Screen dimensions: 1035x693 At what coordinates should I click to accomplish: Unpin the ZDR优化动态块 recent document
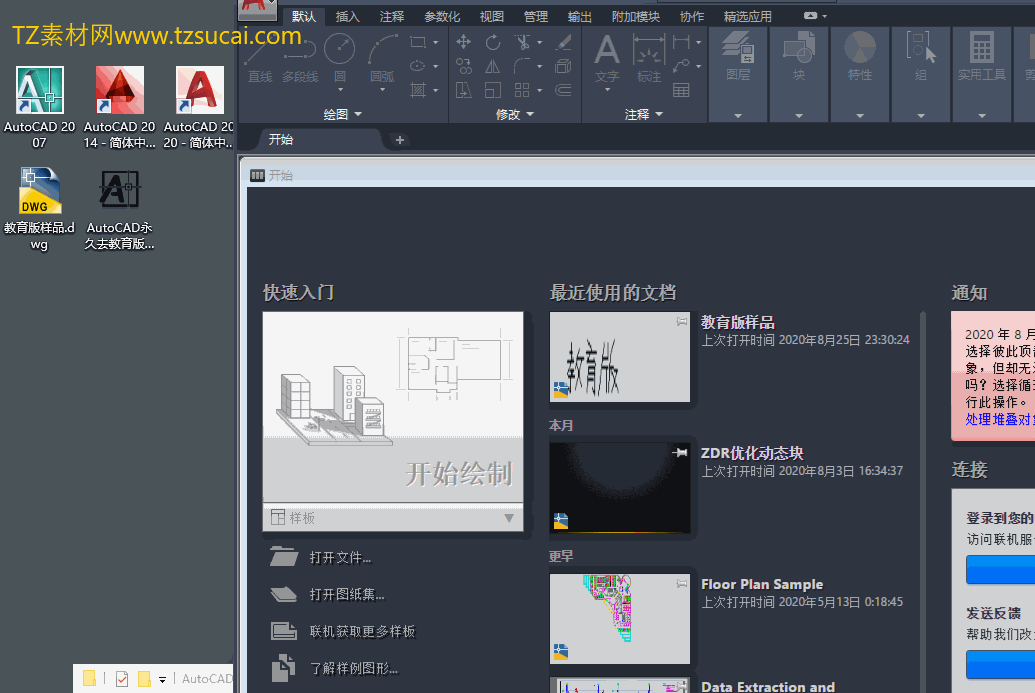pos(680,452)
